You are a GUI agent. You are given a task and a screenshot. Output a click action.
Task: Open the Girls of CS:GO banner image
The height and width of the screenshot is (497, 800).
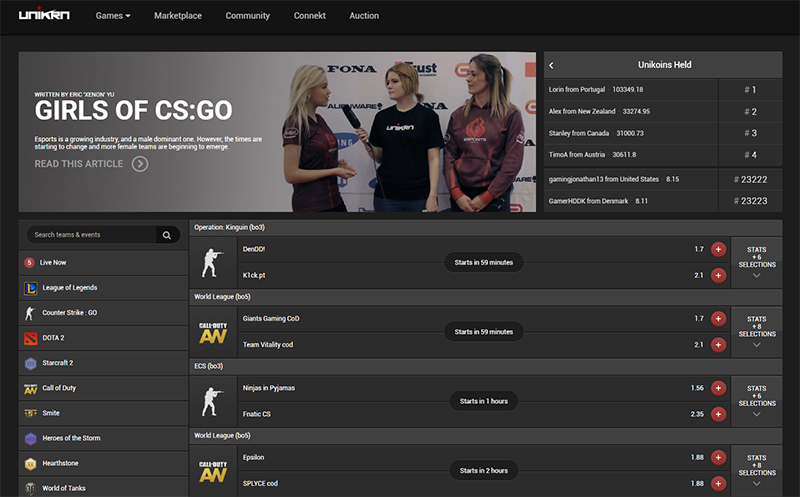click(x=277, y=132)
